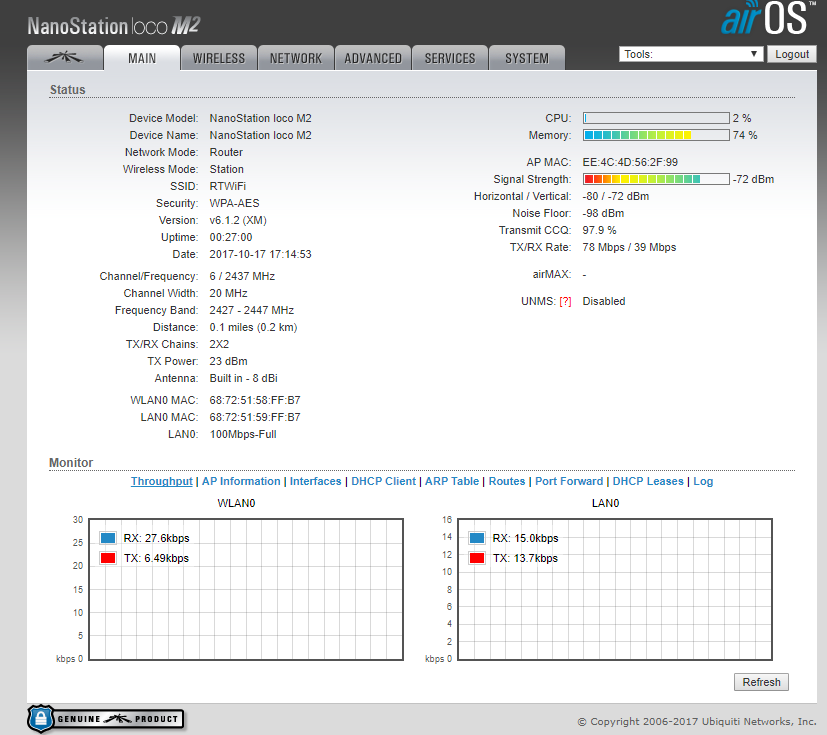Viewport: 827px width, 735px height.
Task: Click the WLAN0 RX blue legend swatch
Action: [x=108, y=538]
